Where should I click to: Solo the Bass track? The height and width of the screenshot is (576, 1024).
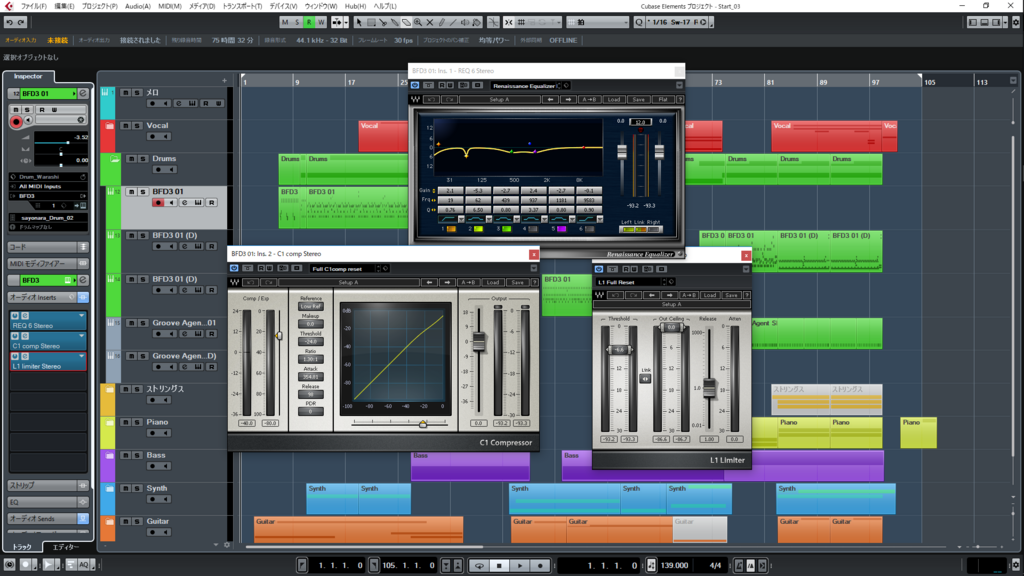137,455
